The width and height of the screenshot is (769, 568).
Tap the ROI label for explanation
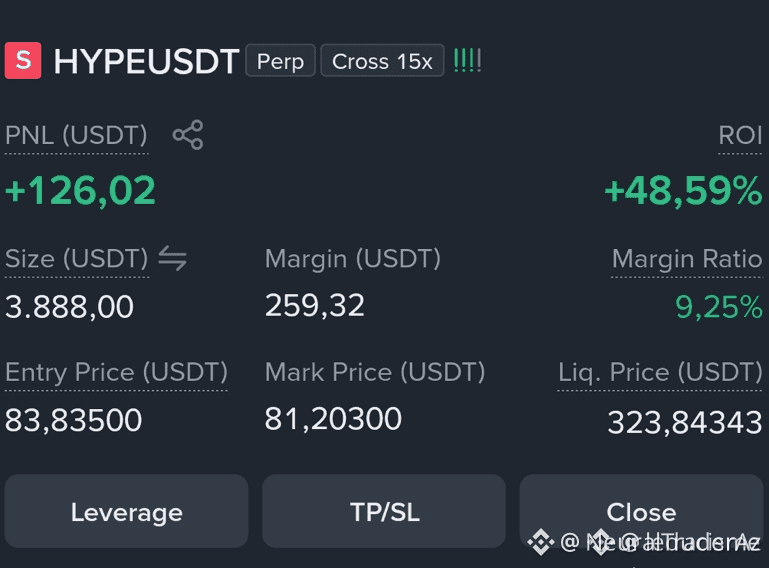740,135
